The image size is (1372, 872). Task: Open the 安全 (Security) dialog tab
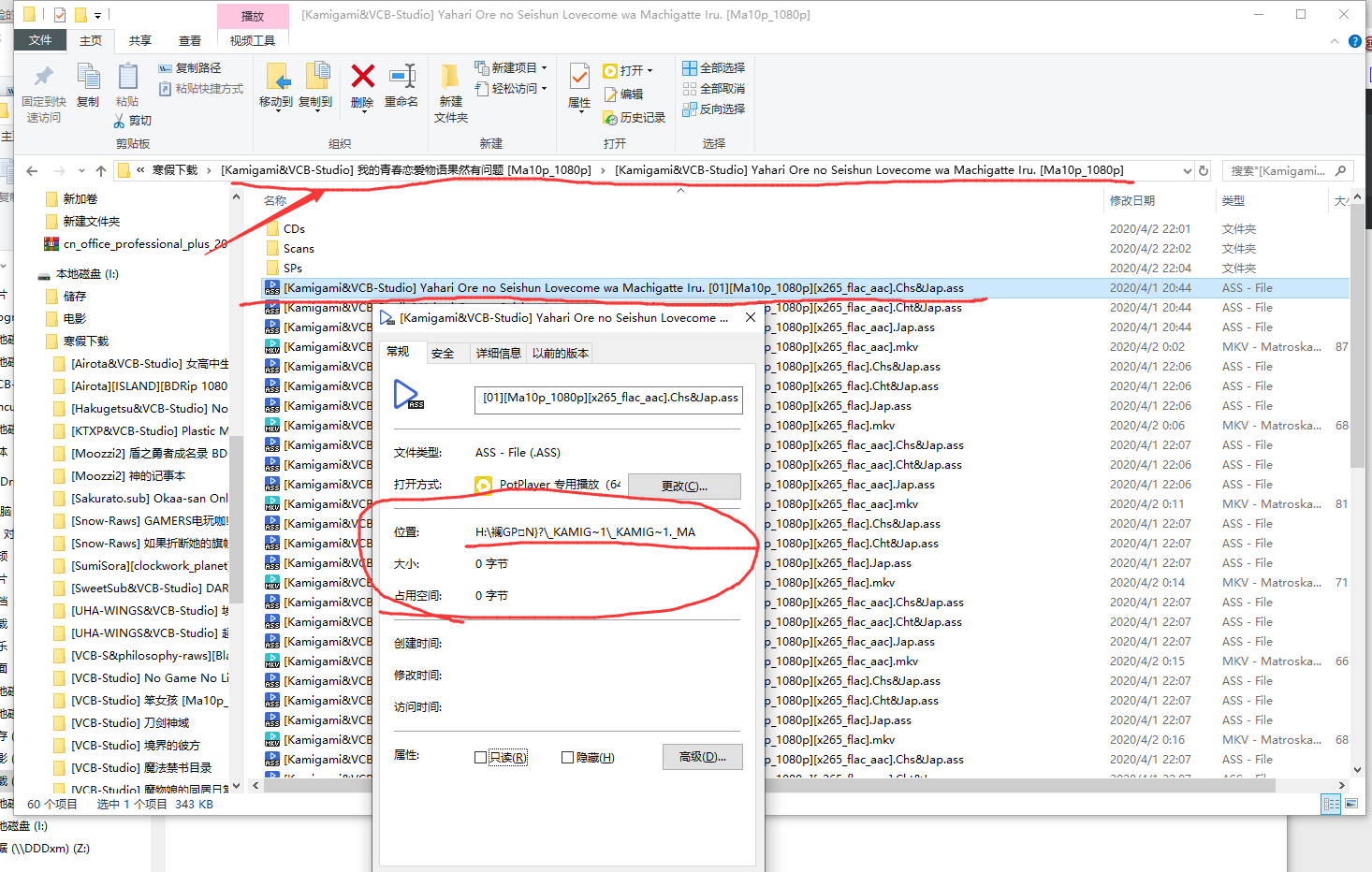(x=443, y=353)
